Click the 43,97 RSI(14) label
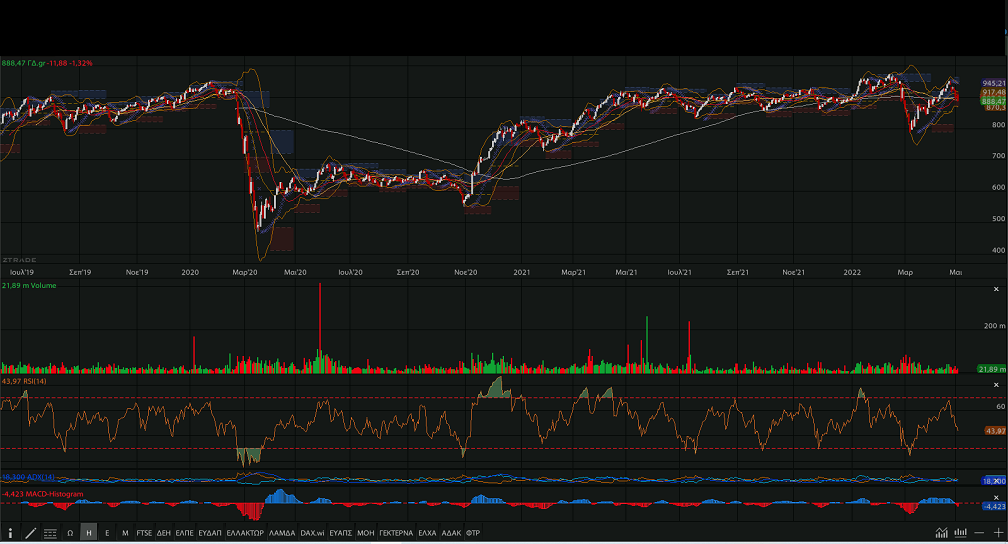The width and height of the screenshot is (1008, 544). point(24,381)
